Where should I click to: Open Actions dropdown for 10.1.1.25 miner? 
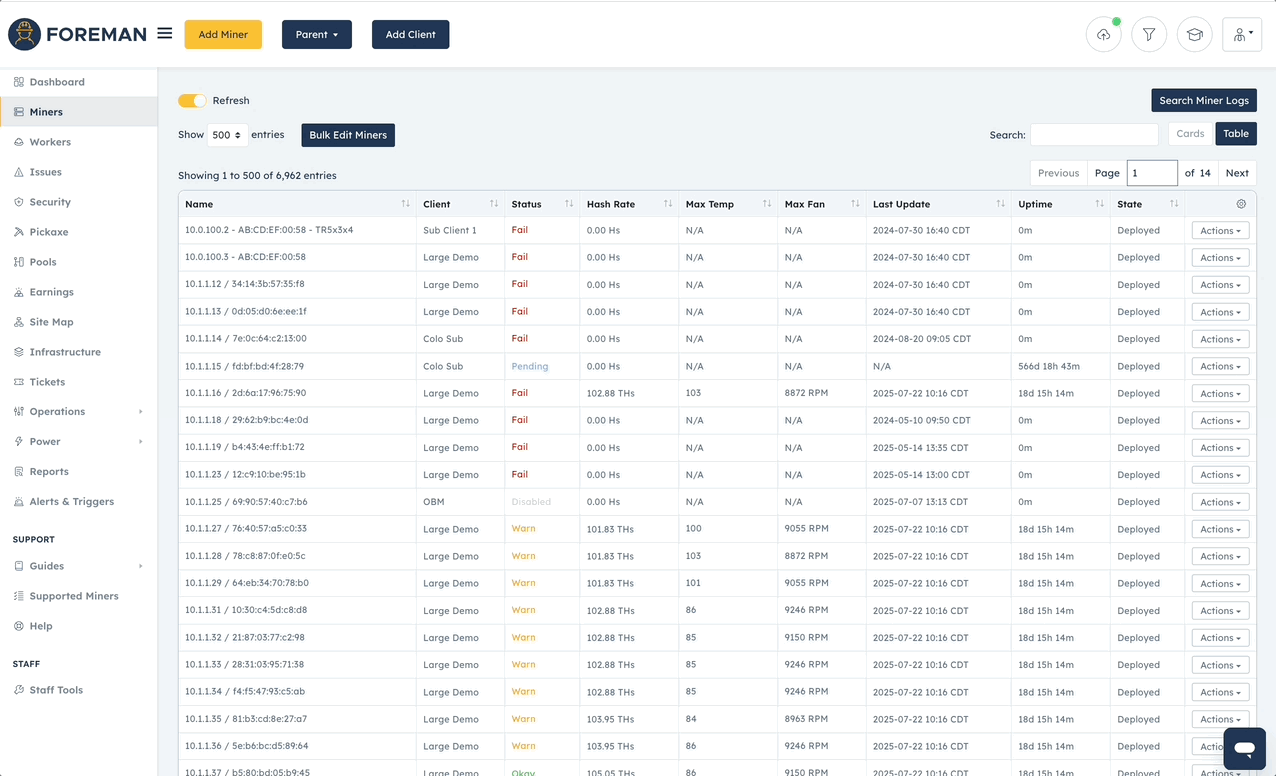pyautogui.click(x=1221, y=503)
